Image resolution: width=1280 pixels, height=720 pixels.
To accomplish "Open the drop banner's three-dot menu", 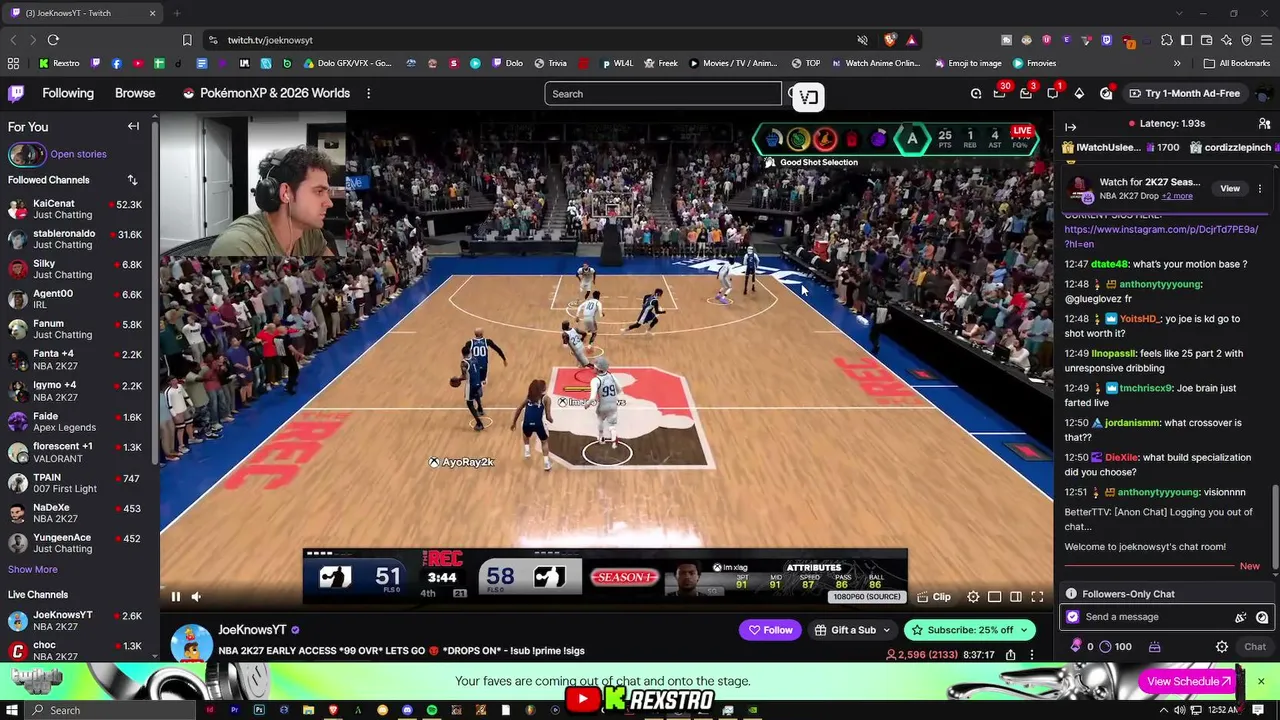I will [x=1260, y=188].
